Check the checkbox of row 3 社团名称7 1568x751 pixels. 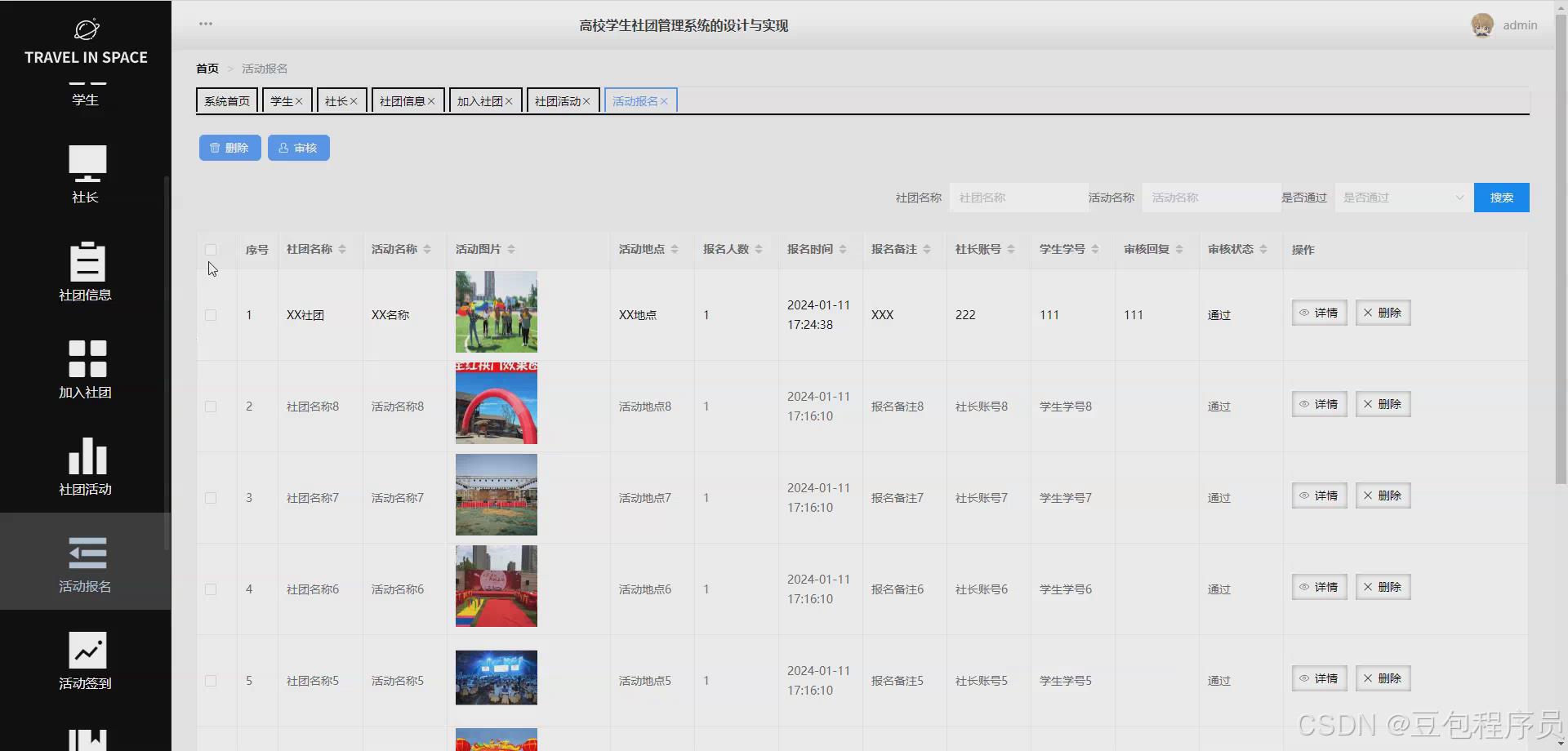(211, 497)
